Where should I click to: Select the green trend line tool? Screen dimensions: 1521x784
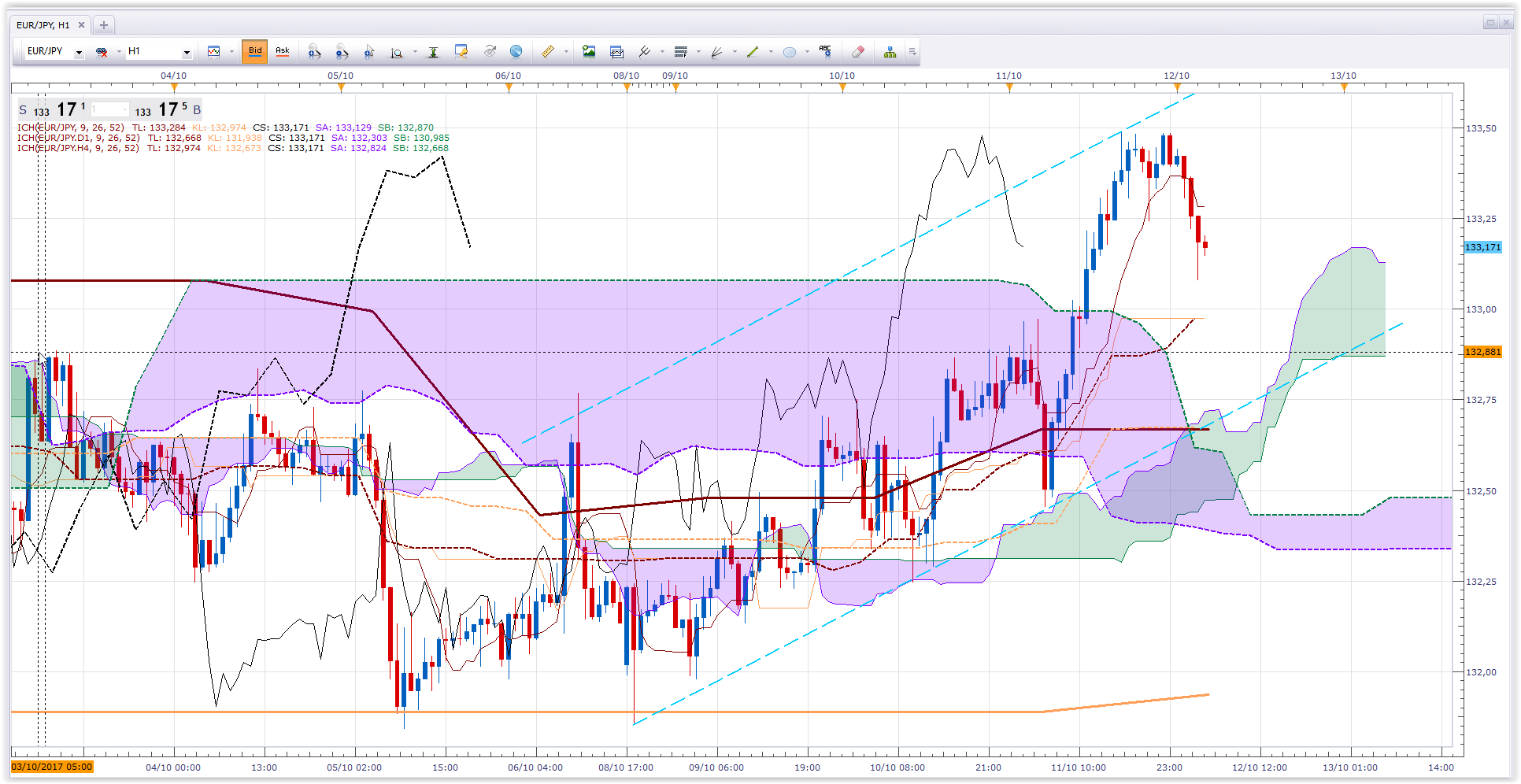753,52
